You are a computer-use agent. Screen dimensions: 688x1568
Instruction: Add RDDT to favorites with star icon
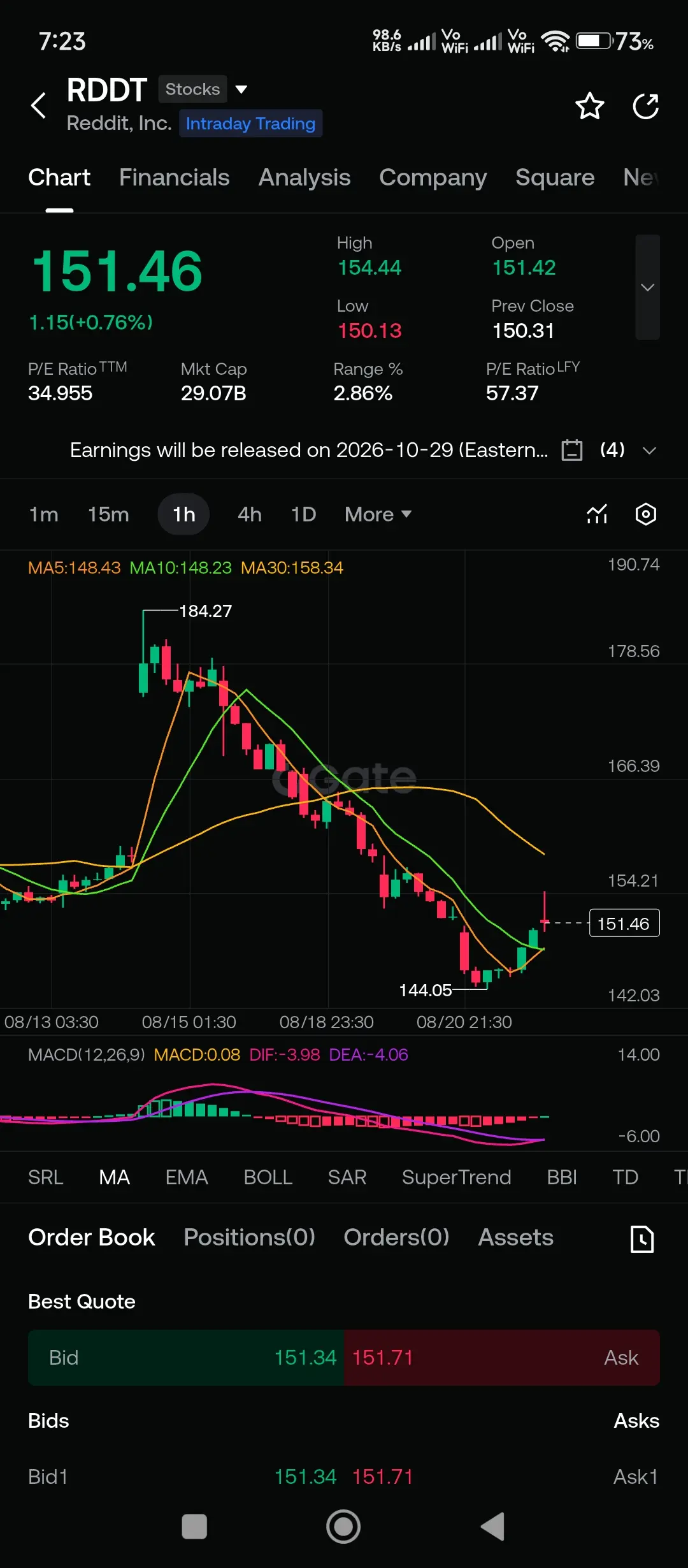(589, 106)
